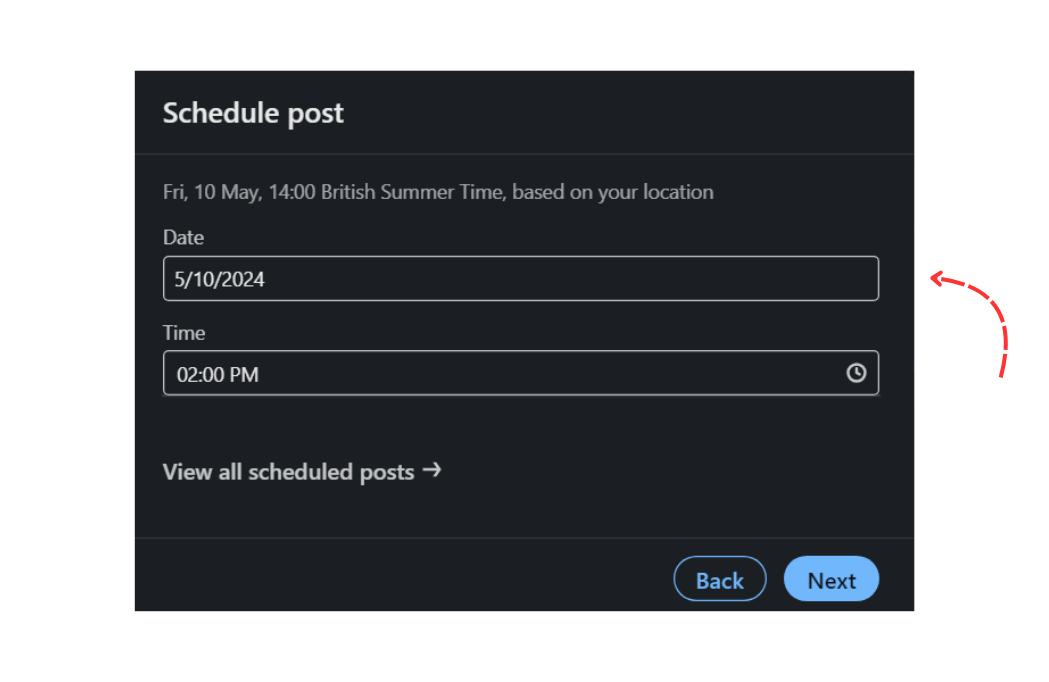Click the Time label above the field
The height and width of the screenshot is (682, 1049).
tap(184, 332)
